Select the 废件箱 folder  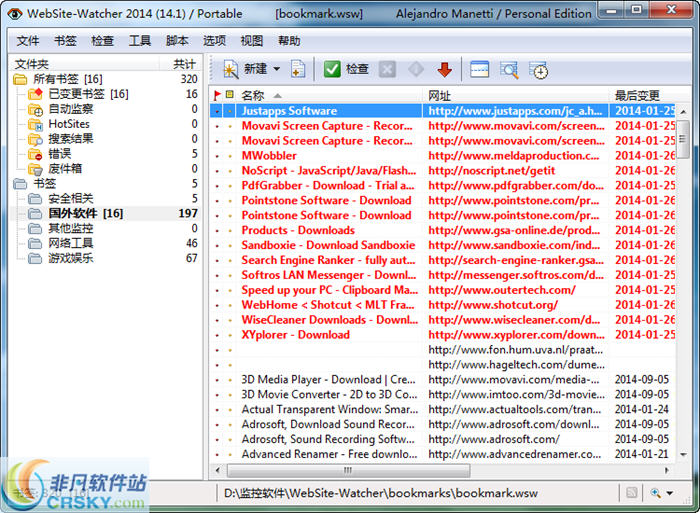tap(65, 169)
